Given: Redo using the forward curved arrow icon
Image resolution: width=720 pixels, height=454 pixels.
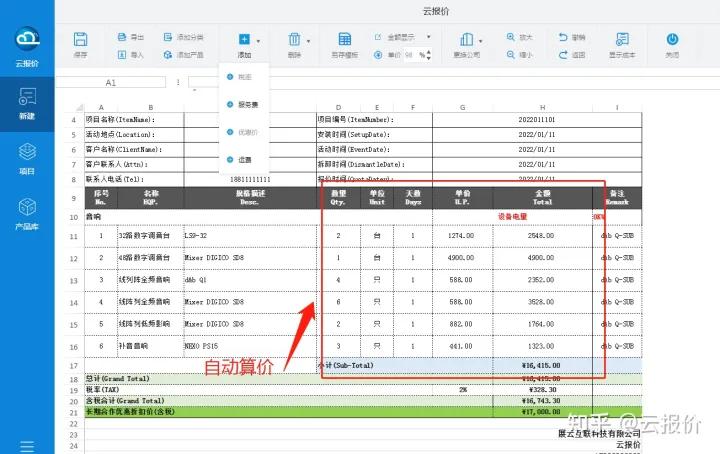Looking at the screenshot, I should [563, 55].
